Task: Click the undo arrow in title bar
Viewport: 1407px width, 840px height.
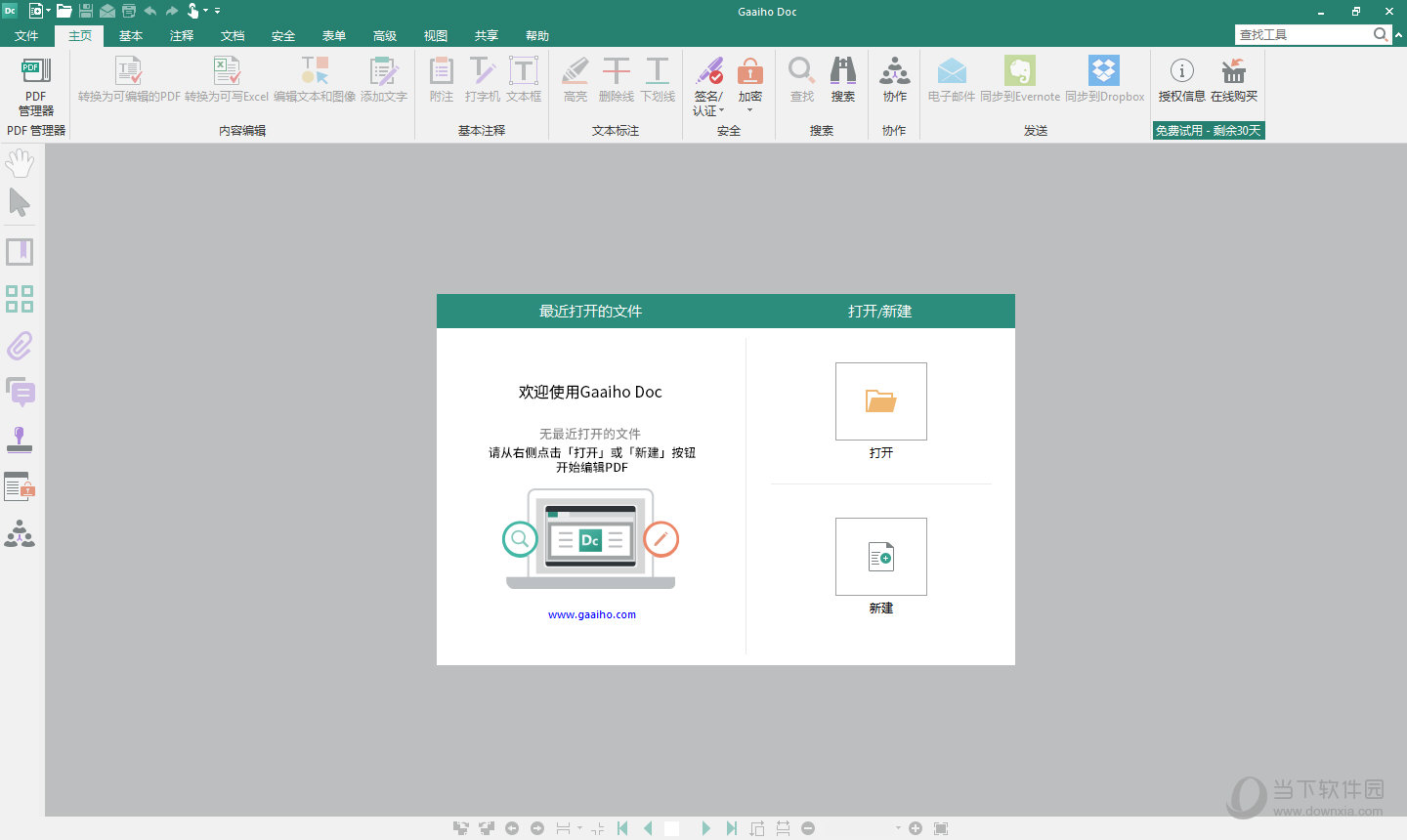Action: 150,11
